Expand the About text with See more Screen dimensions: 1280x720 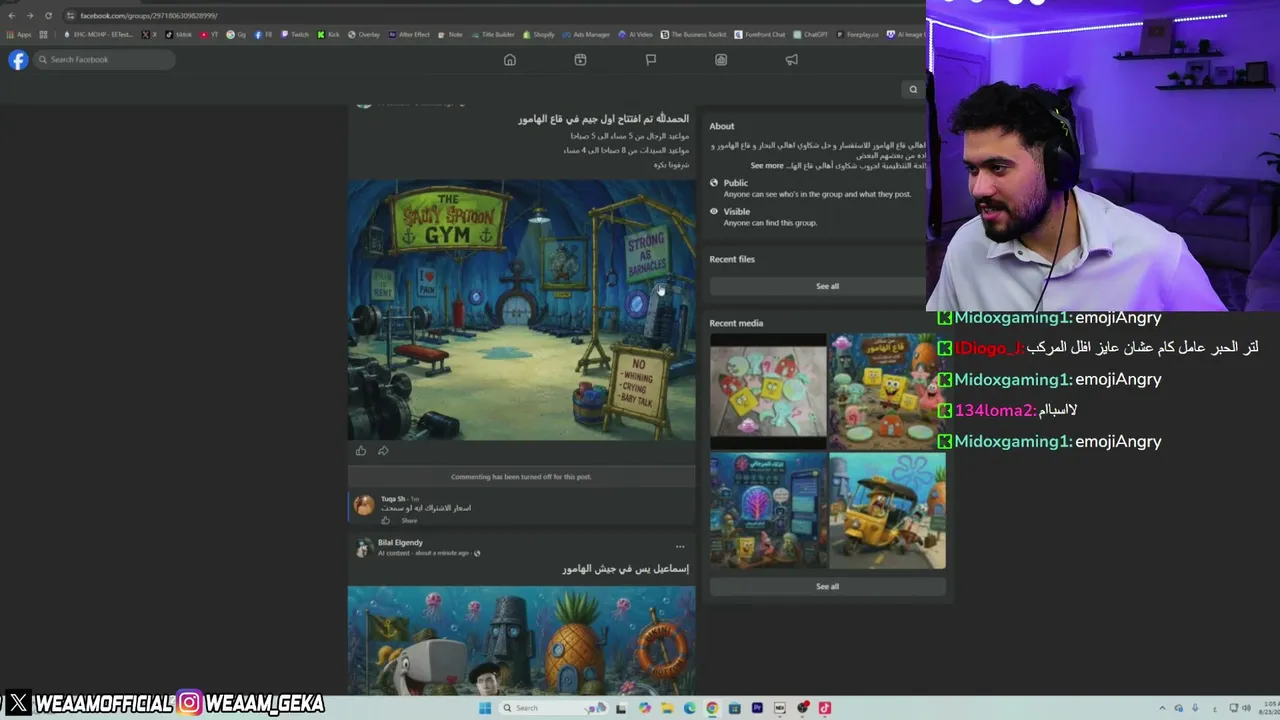point(767,166)
